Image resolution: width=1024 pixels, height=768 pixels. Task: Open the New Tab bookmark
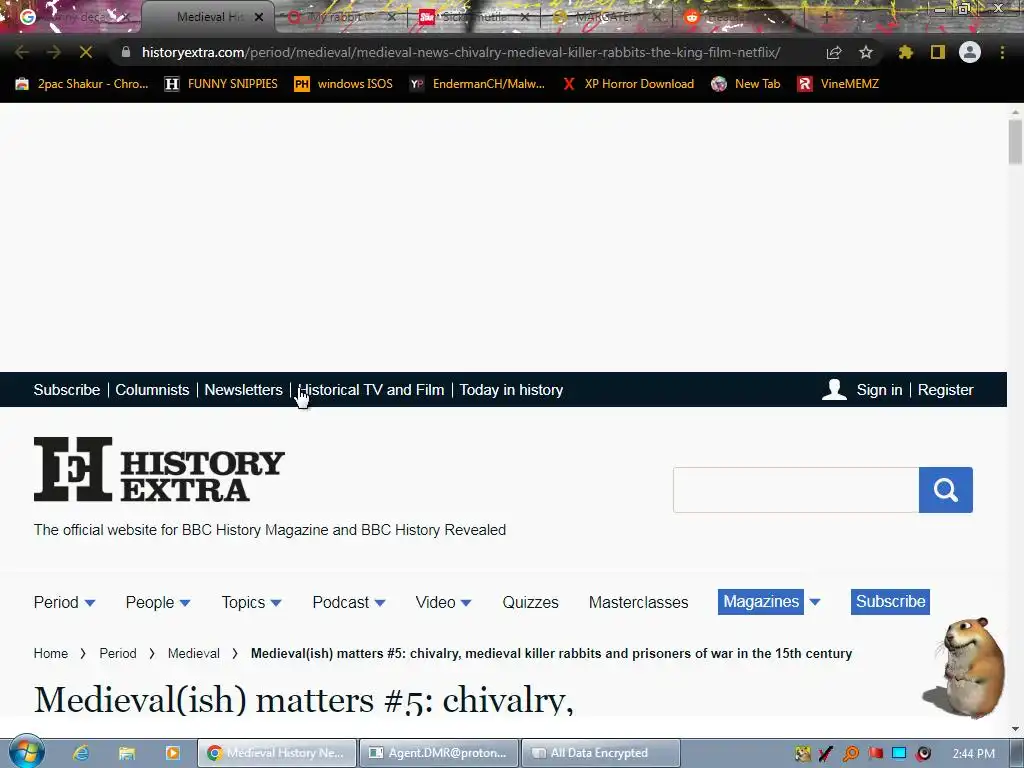click(x=746, y=84)
